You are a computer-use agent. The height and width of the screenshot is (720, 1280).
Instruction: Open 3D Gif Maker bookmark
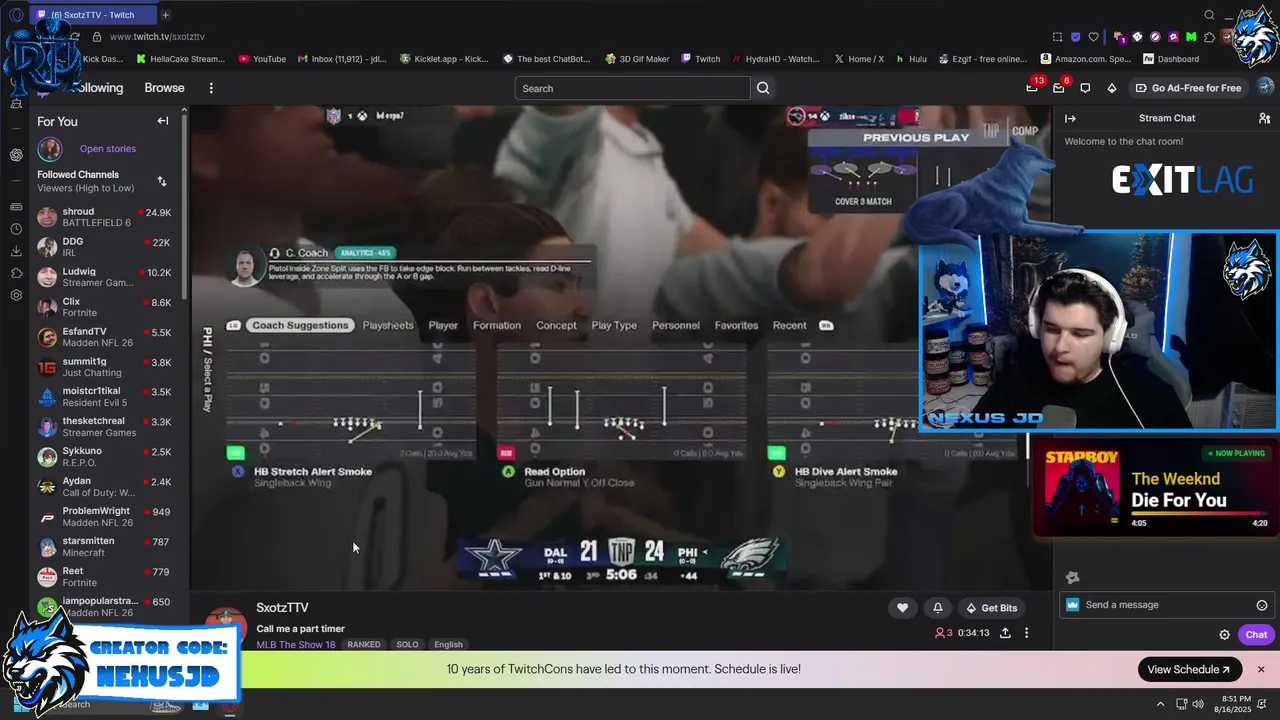coord(637,59)
